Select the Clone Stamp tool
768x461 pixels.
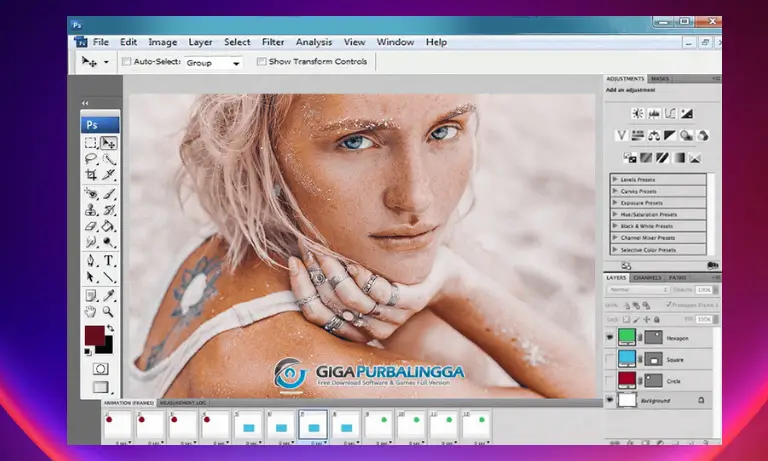click(91, 210)
